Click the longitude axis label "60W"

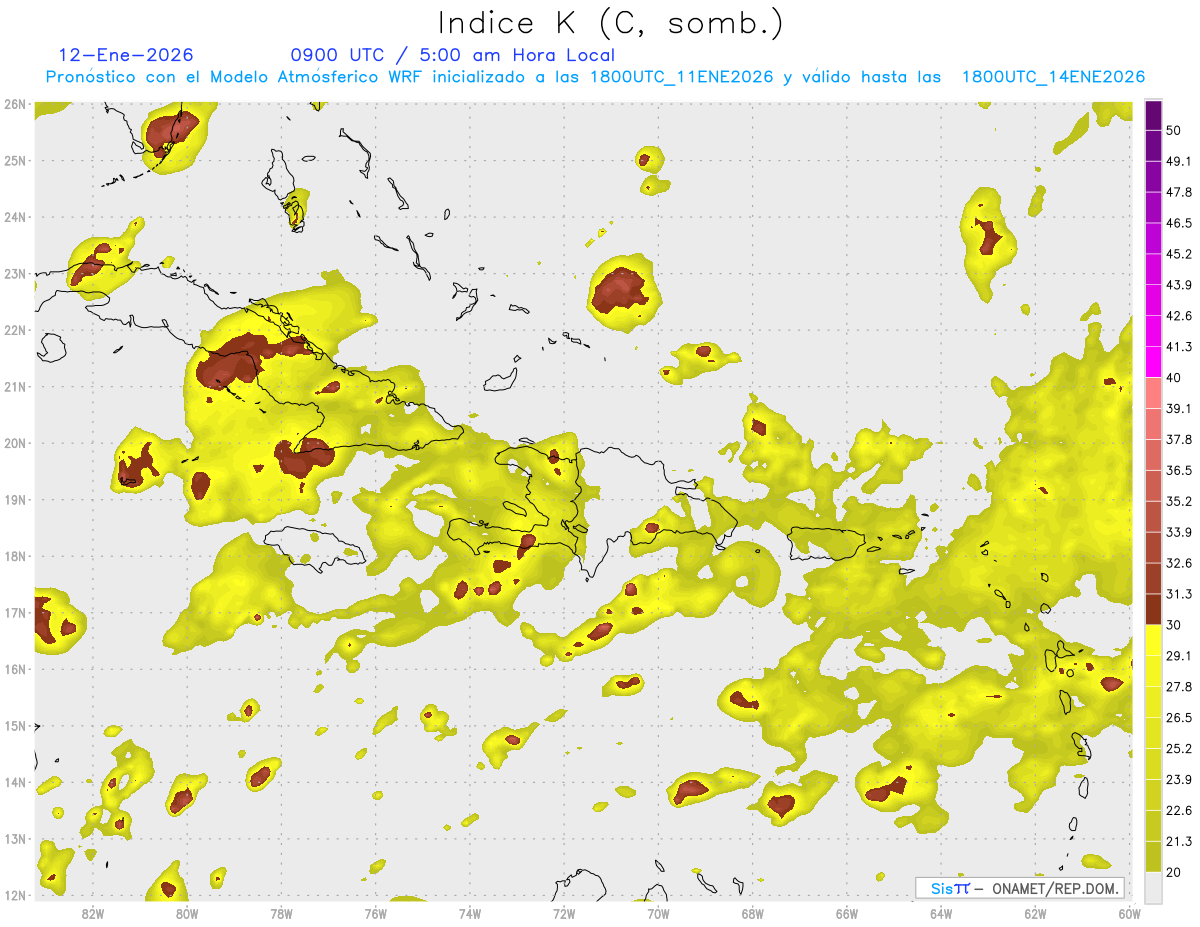(x=1130, y=913)
